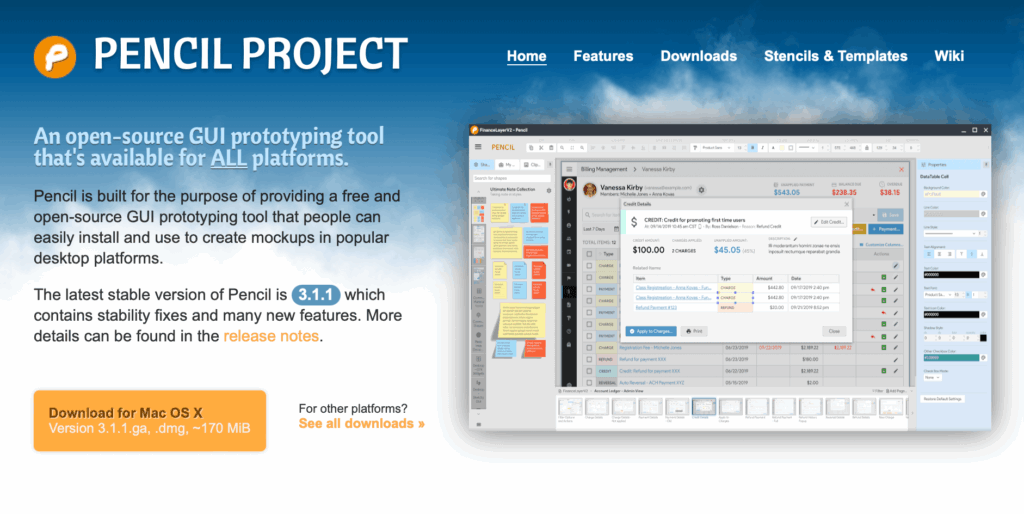This screenshot has height=514, width=1024.
Task: Open the Wiki navigation item
Action: tap(949, 56)
